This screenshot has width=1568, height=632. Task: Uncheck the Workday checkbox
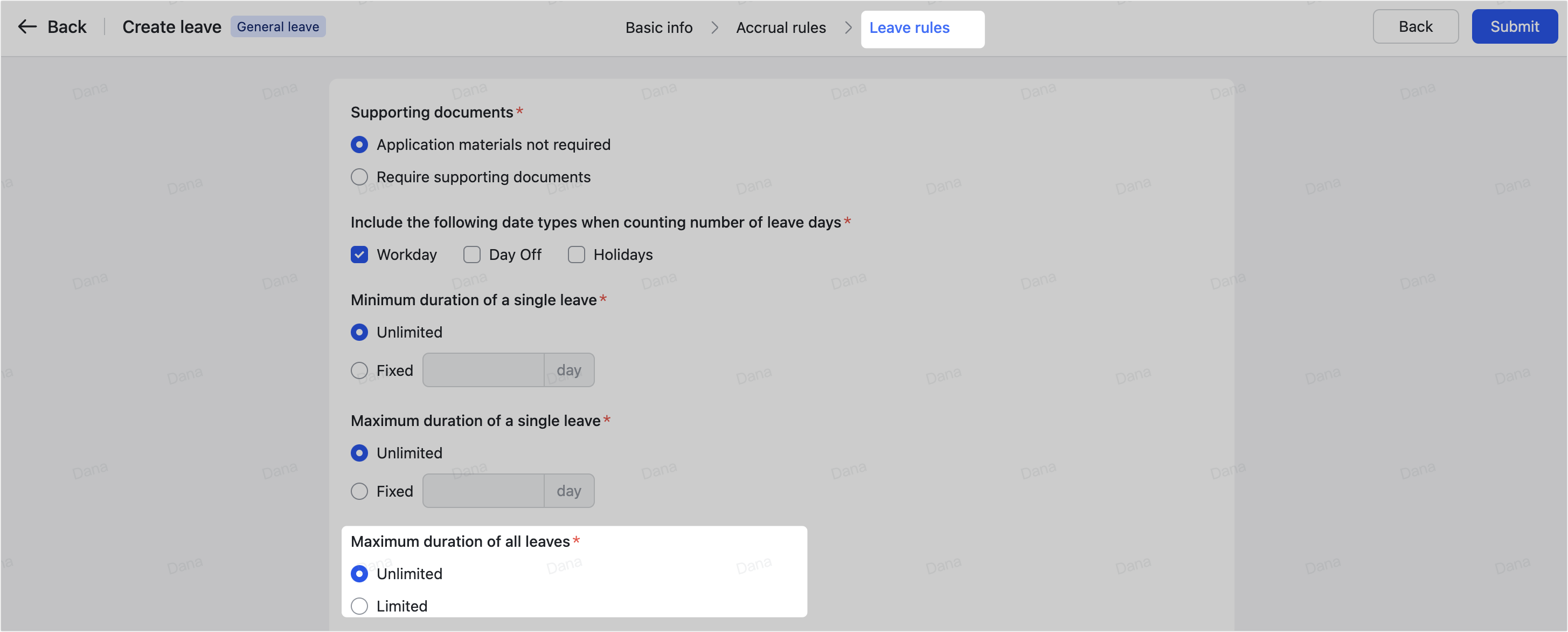(359, 255)
